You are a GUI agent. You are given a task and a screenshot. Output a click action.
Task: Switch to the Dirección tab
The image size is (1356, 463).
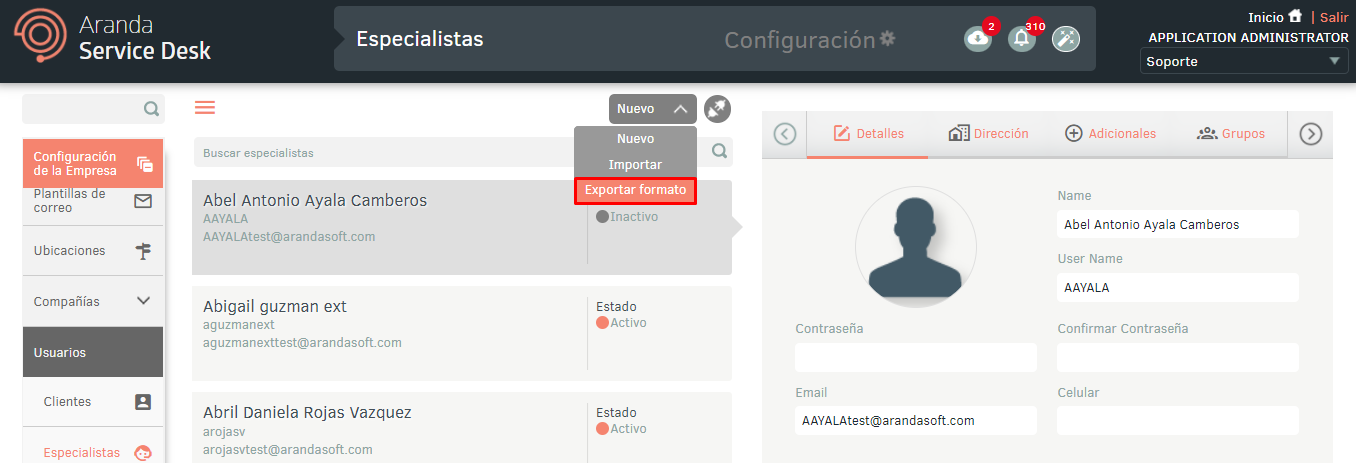[988, 134]
